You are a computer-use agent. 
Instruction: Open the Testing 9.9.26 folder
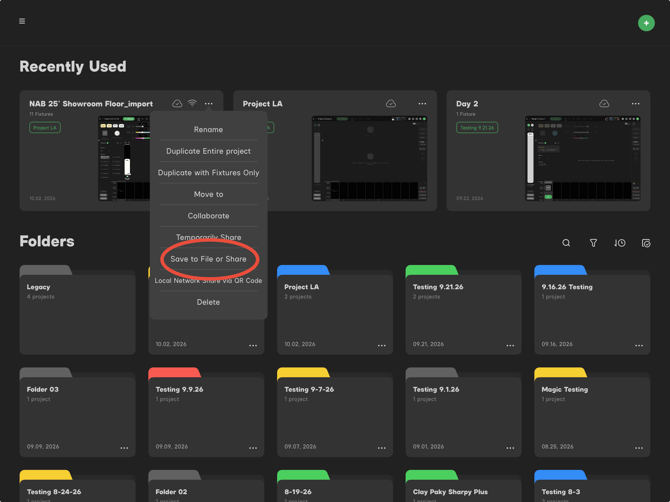(x=206, y=412)
